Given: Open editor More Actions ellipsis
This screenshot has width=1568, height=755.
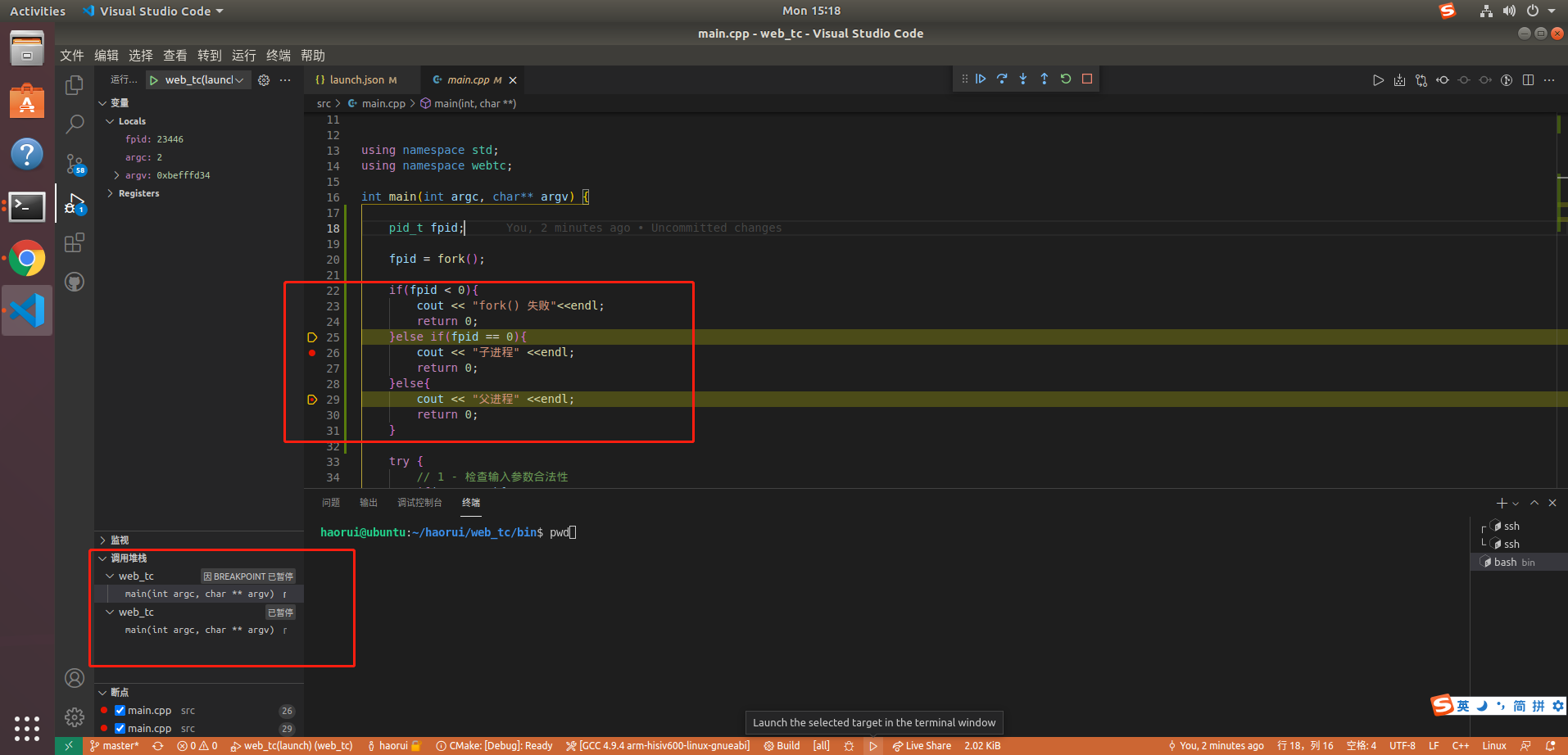Looking at the screenshot, I should tap(1549, 80).
